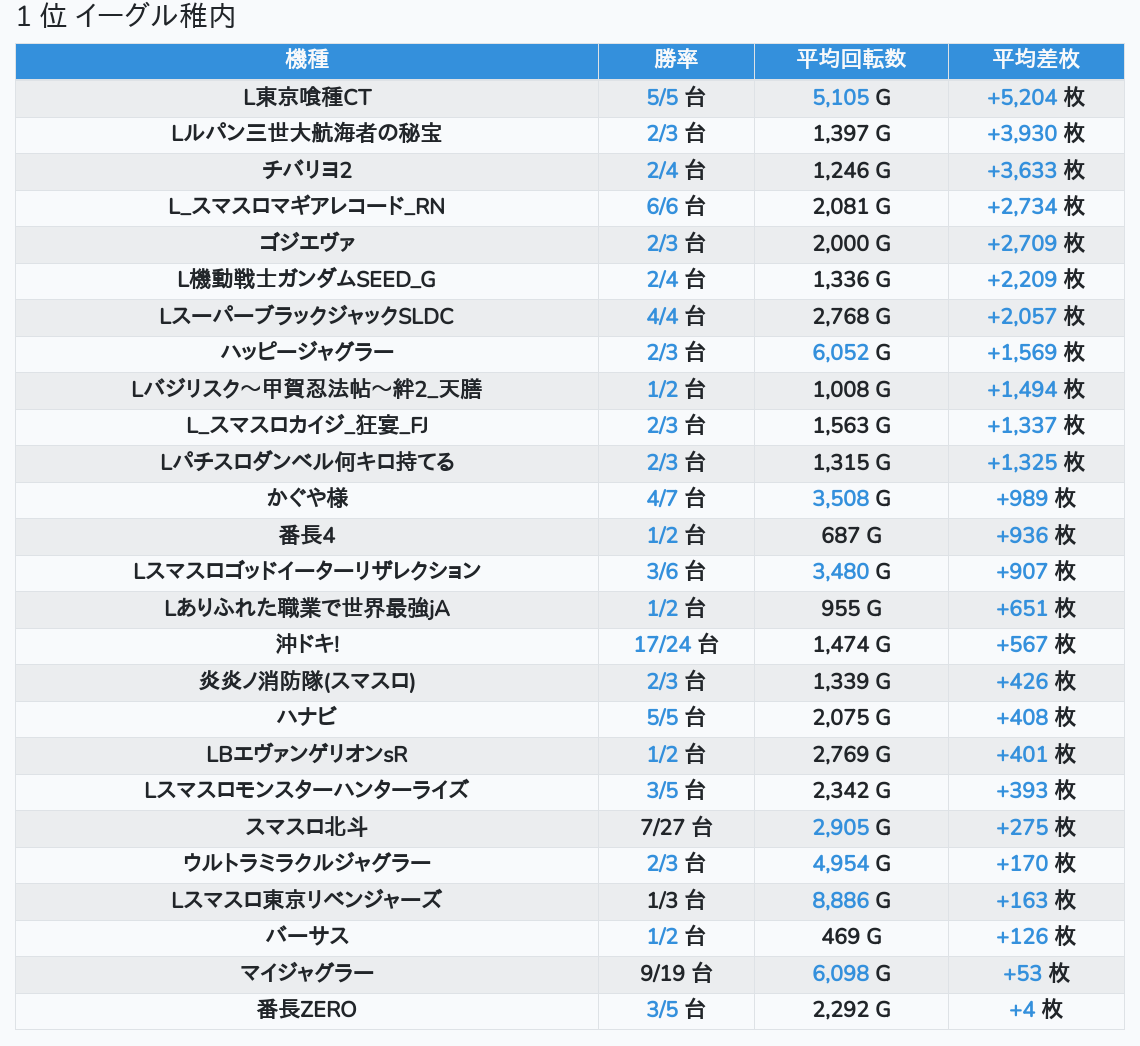1140x1046 pixels.
Task: Select the Lスマスロモンスターハンターライズ name
Action: [307, 790]
